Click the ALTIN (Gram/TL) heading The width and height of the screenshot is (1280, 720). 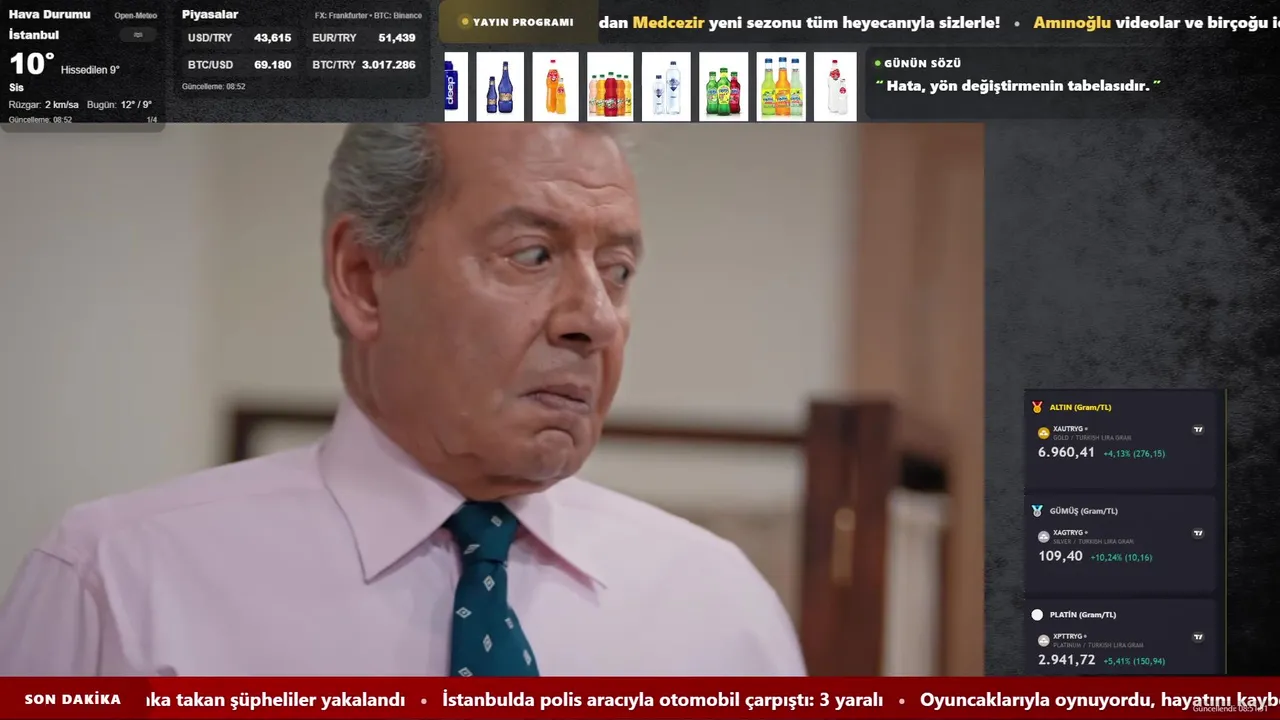1081,407
